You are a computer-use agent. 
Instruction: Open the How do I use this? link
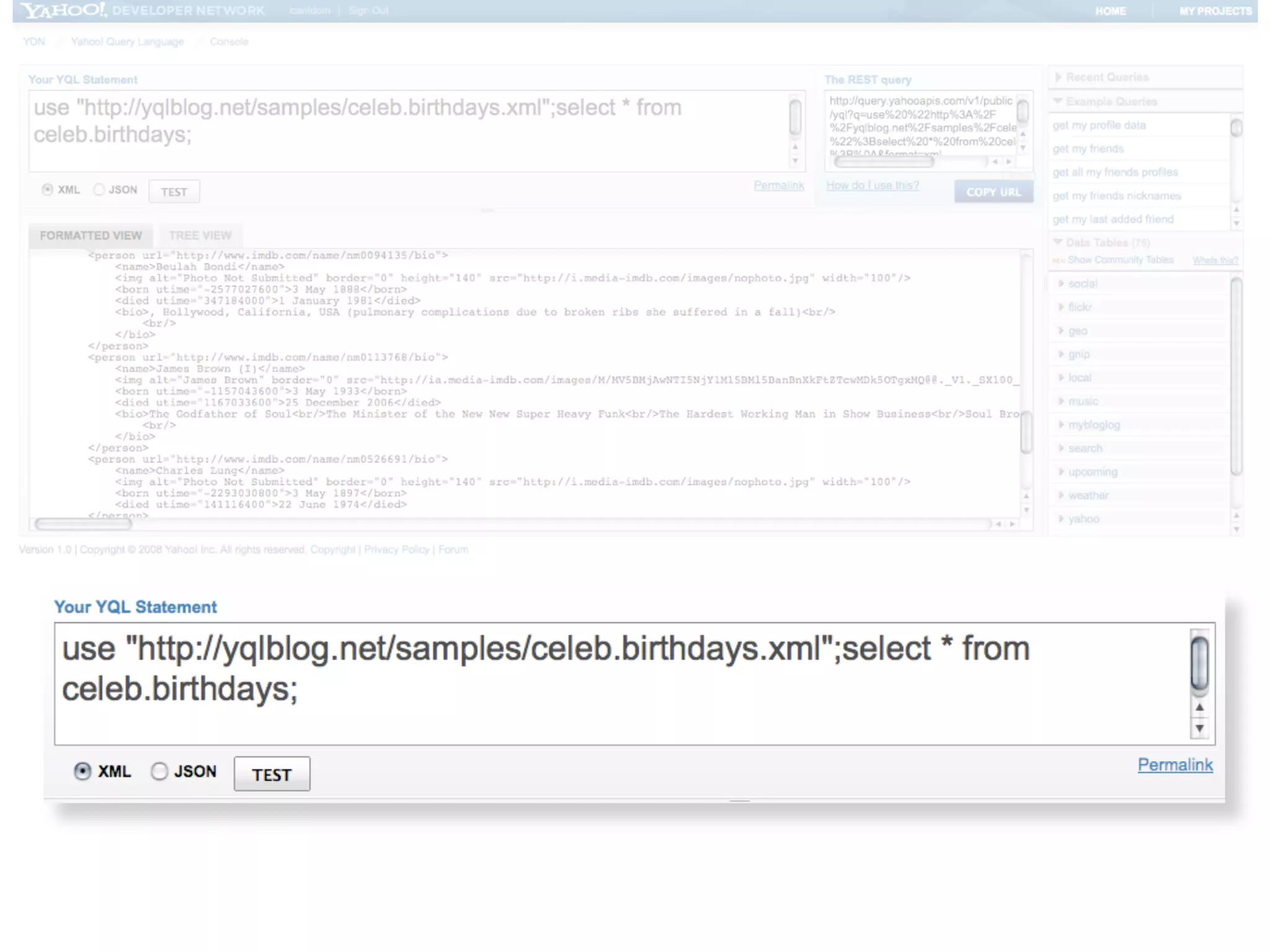click(x=873, y=185)
